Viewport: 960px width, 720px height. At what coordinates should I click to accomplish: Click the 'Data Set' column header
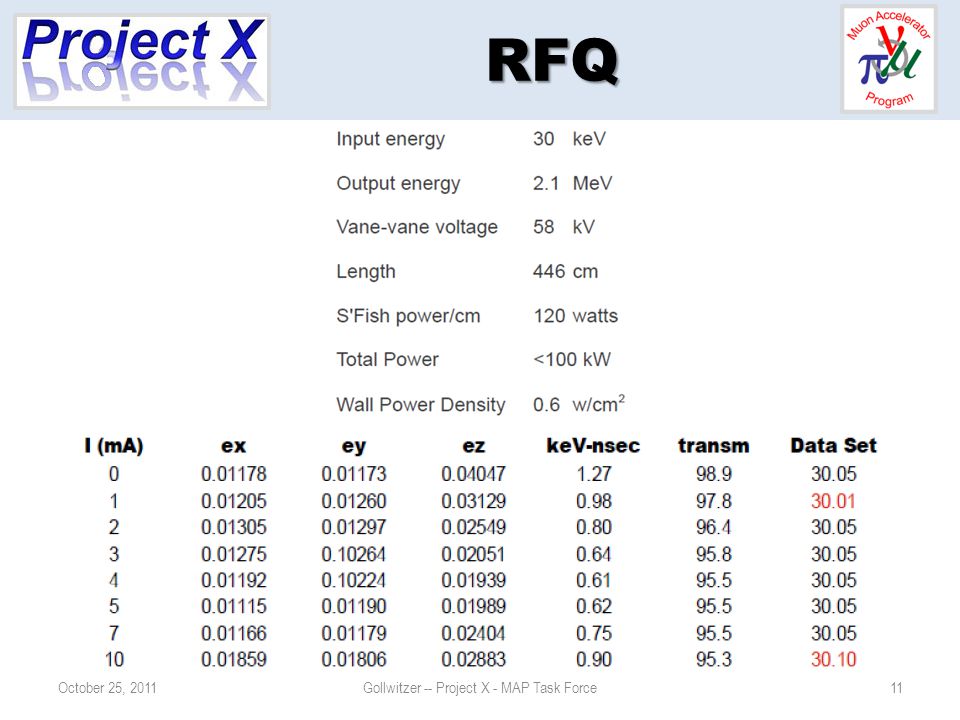[x=833, y=445]
